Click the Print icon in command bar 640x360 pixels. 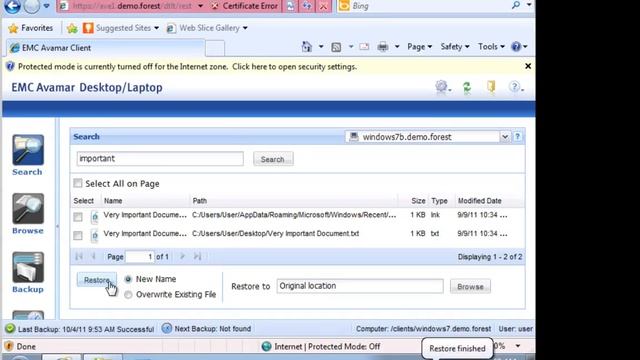(x=383, y=47)
